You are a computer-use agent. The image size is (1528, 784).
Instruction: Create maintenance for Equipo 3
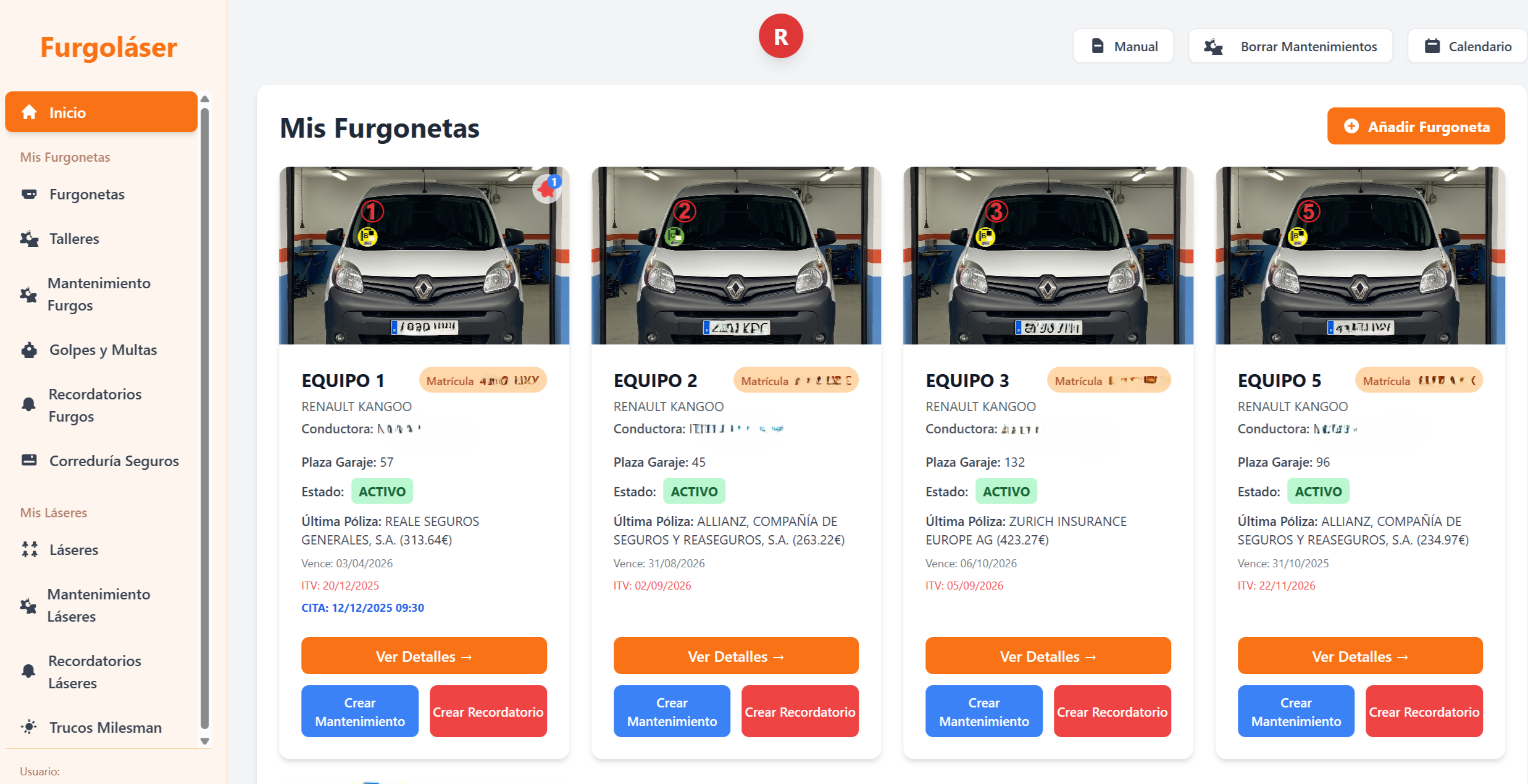point(983,712)
